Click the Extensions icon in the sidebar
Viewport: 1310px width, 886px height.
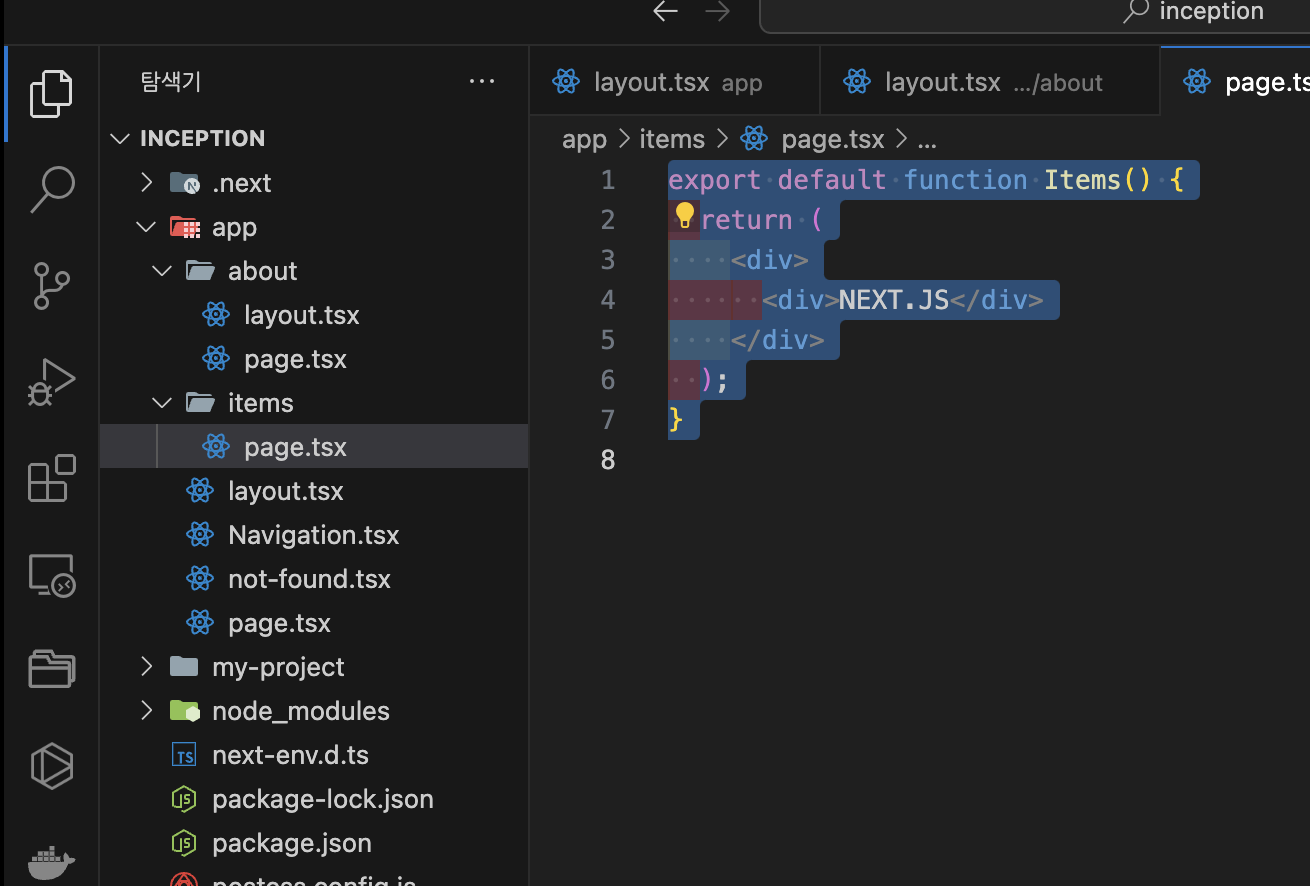tap(50, 479)
